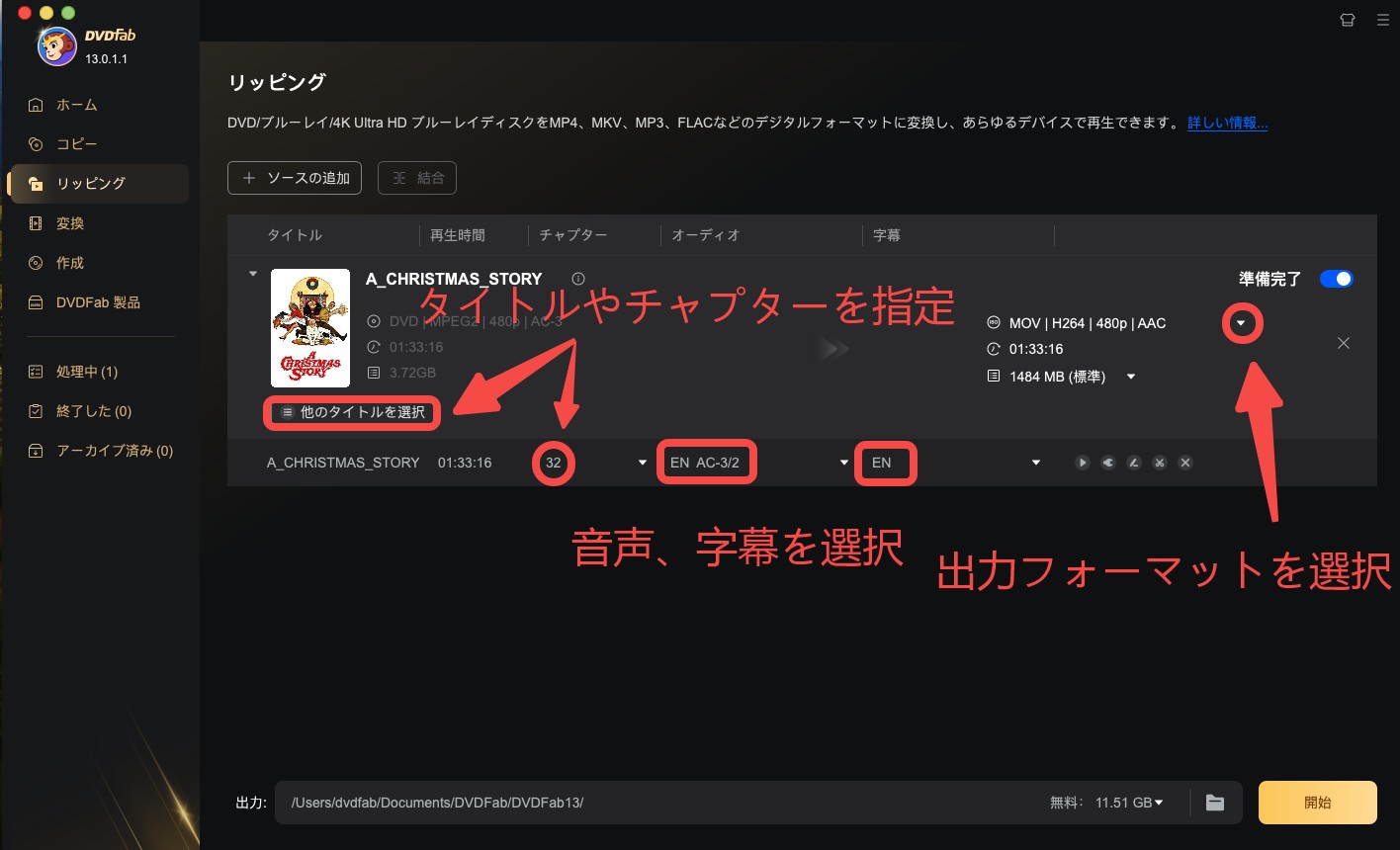
Task: Open the chapter 32 dropdown
Action: tap(645, 463)
